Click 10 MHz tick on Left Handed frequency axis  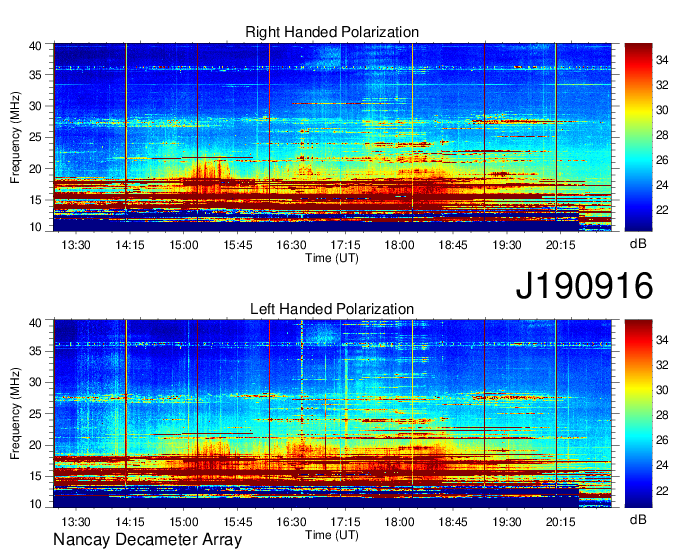click(x=35, y=503)
